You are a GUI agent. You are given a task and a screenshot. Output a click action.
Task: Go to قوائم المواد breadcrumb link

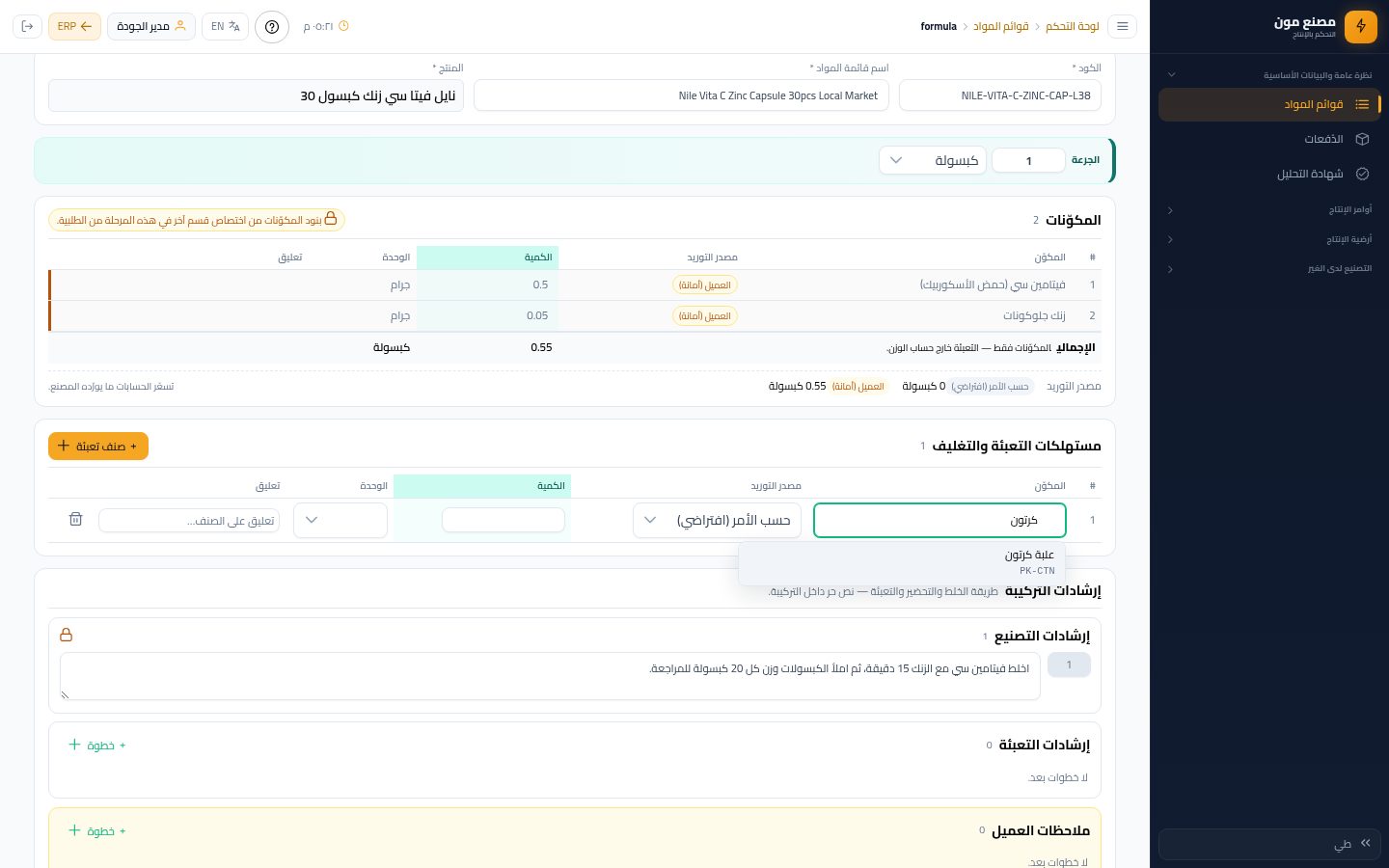pyautogui.click(x=1001, y=26)
